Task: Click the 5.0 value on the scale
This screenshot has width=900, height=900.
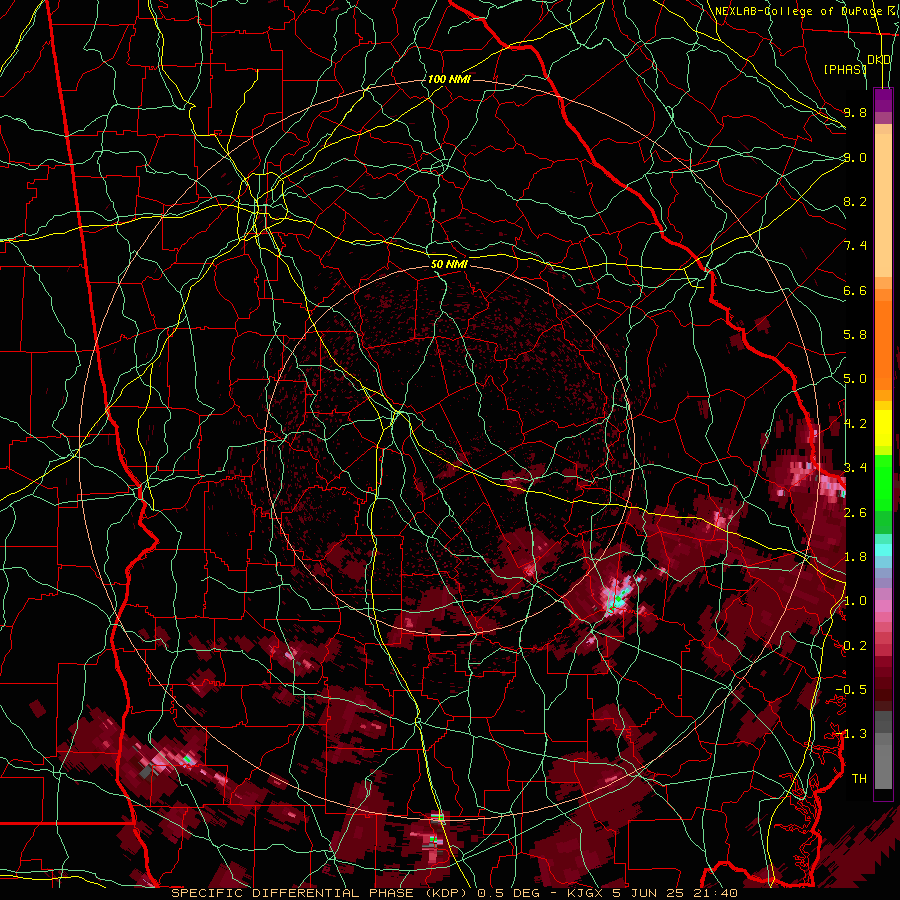Action: 855,379
